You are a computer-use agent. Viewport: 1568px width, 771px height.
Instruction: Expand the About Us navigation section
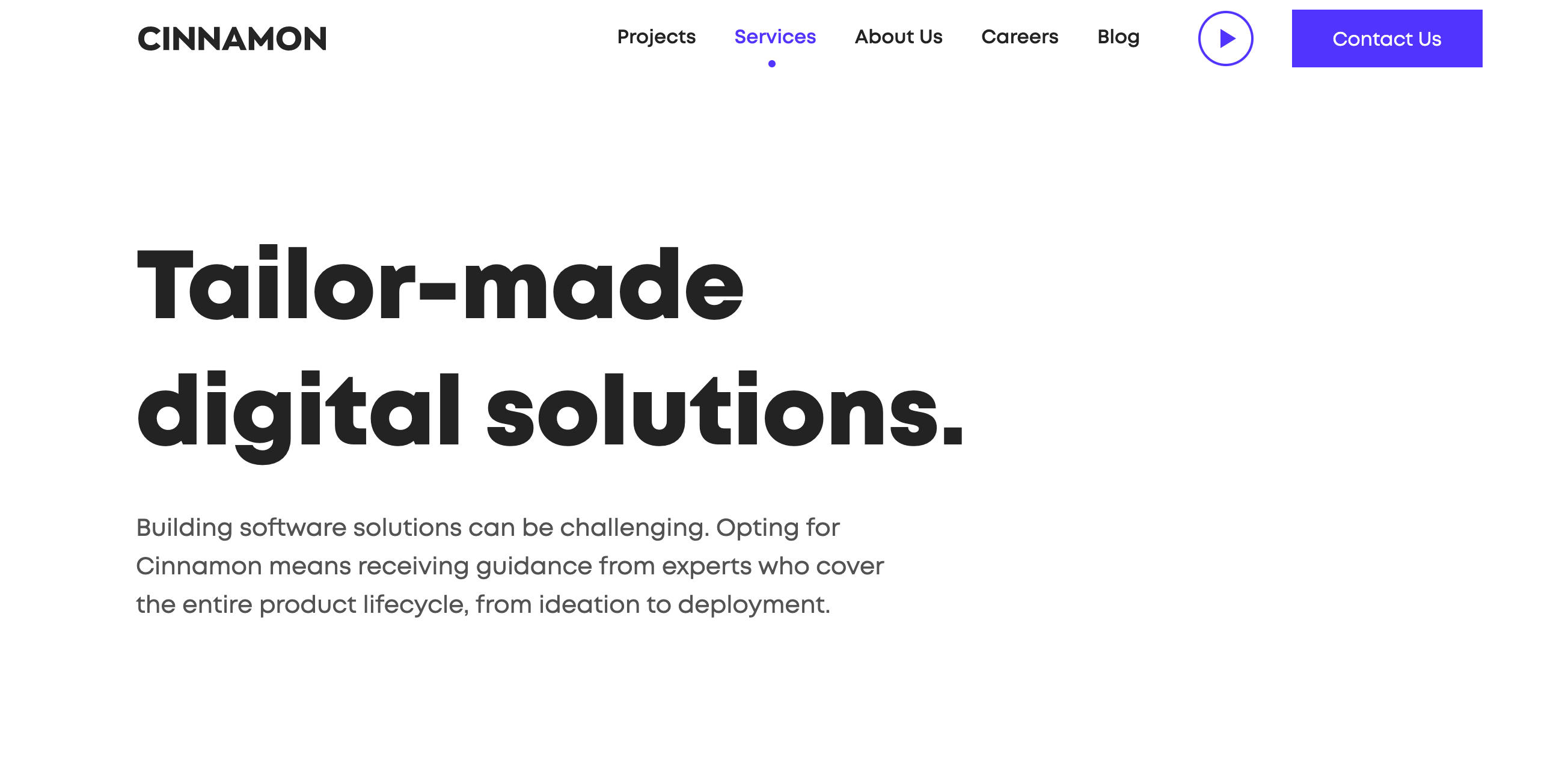click(898, 37)
